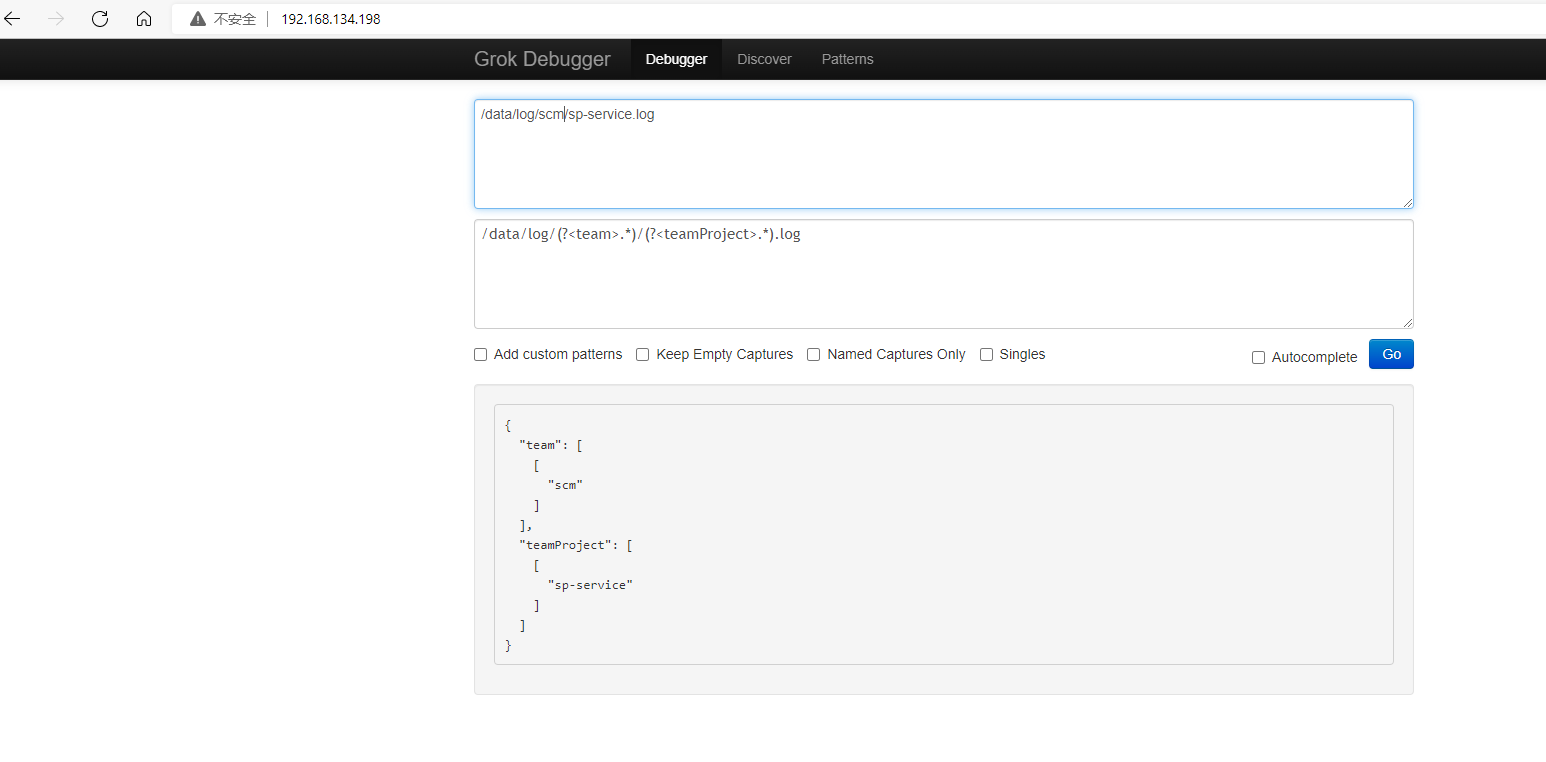Tick the Singles checkbox

click(x=987, y=355)
